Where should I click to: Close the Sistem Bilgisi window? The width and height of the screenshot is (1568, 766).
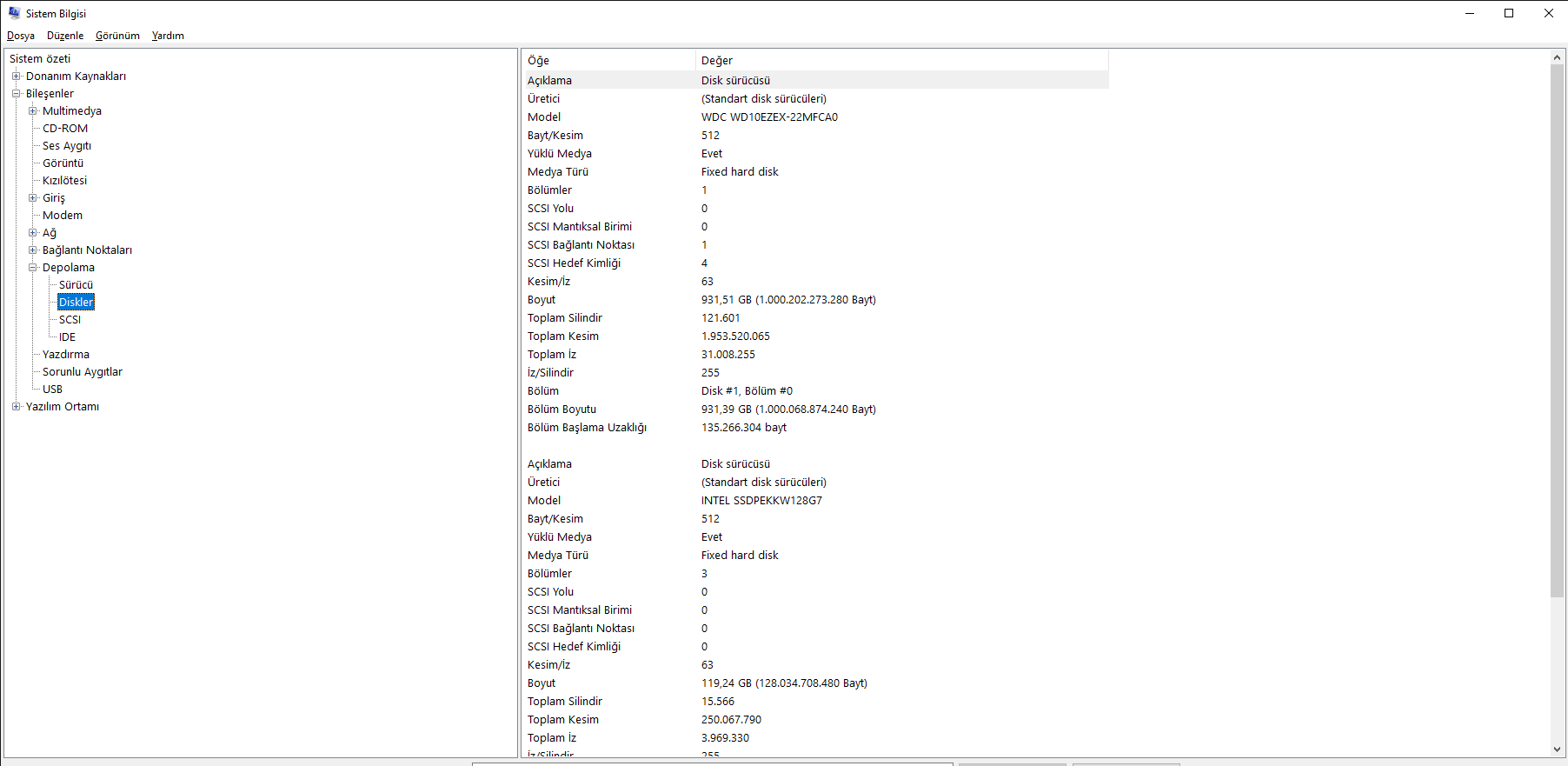1548,13
